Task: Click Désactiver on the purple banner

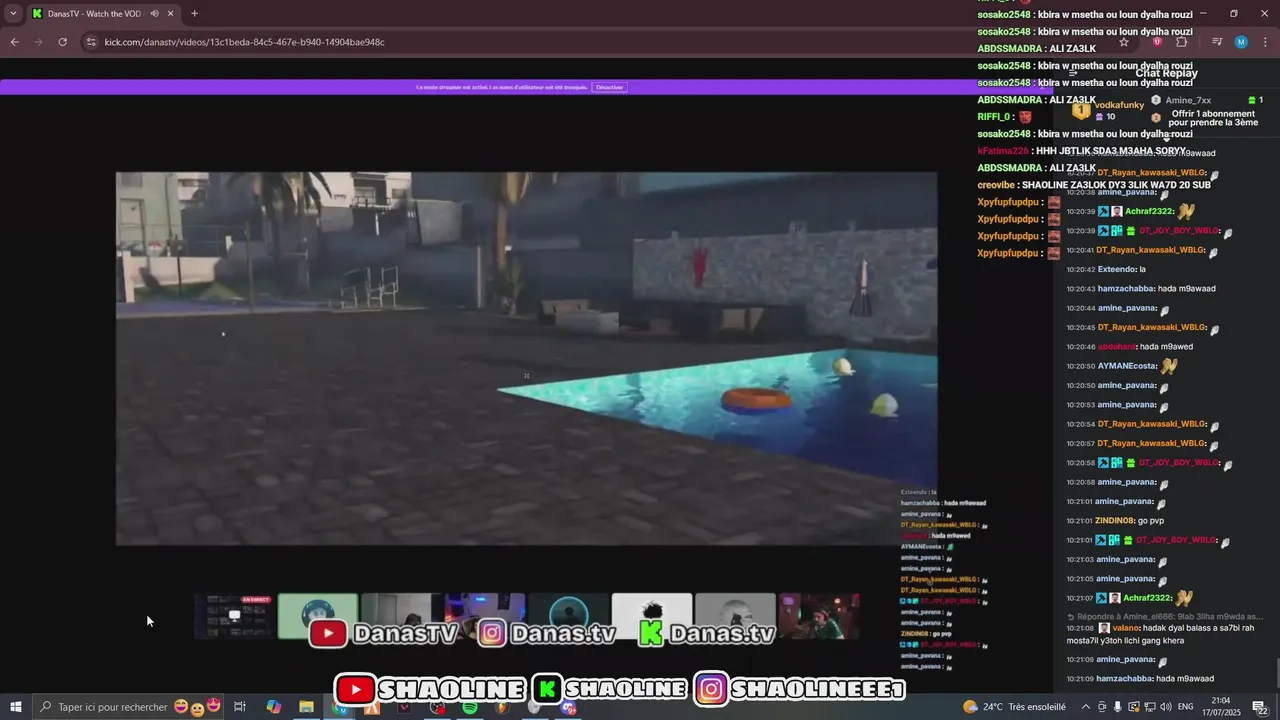Action: [x=609, y=87]
